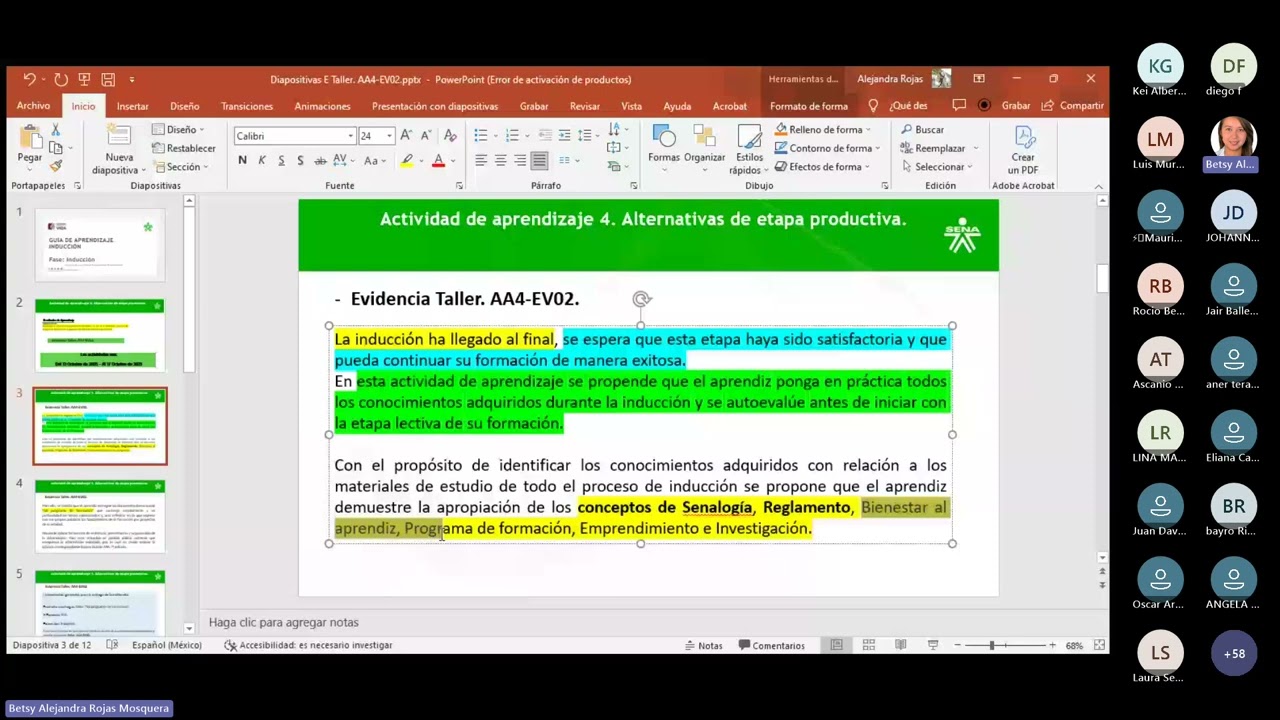Click the Format Painter brush icon
1280x720 pixels.
pyautogui.click(x=55, y=166)
